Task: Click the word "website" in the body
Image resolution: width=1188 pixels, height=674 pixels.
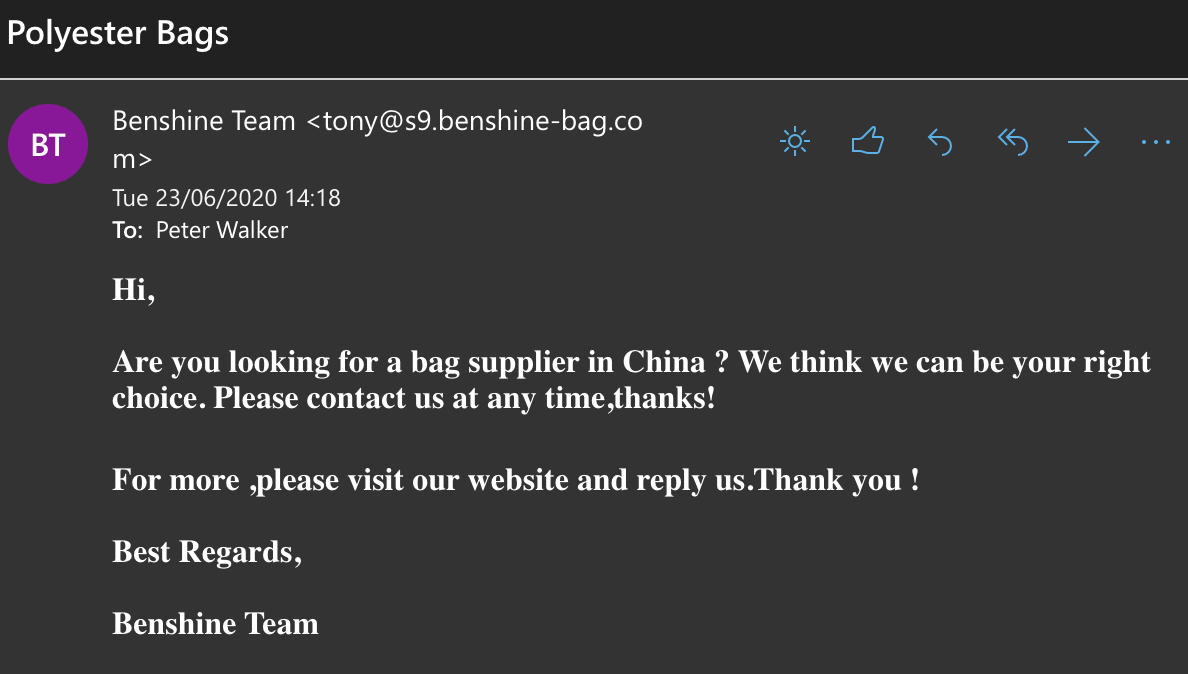Action: pos(519,480)
